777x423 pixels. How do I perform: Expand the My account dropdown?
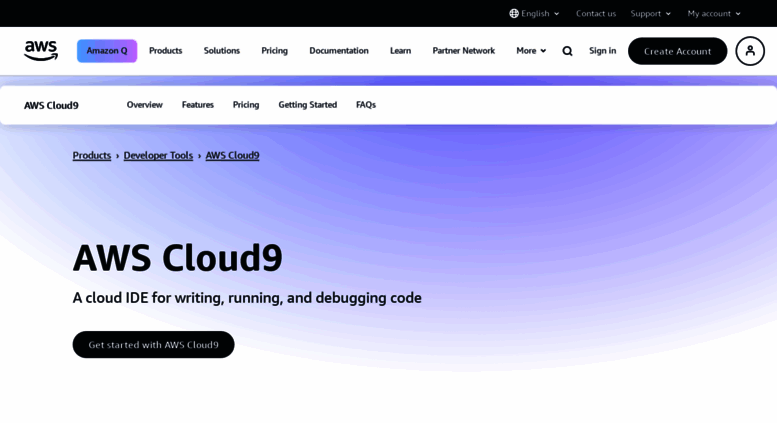(x=714, y=13)
